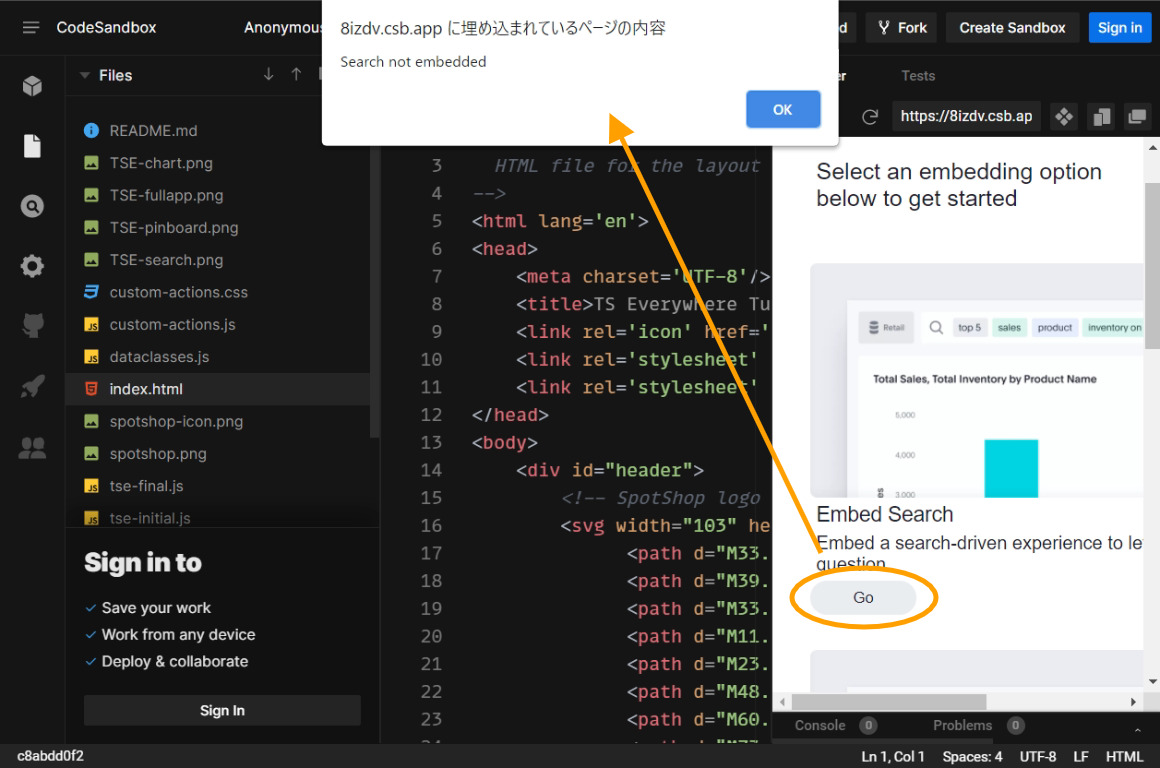Click the Go button under Embed Search
Image resolution: width=1160 pixels, height=768 pixels.
(862, 597)
